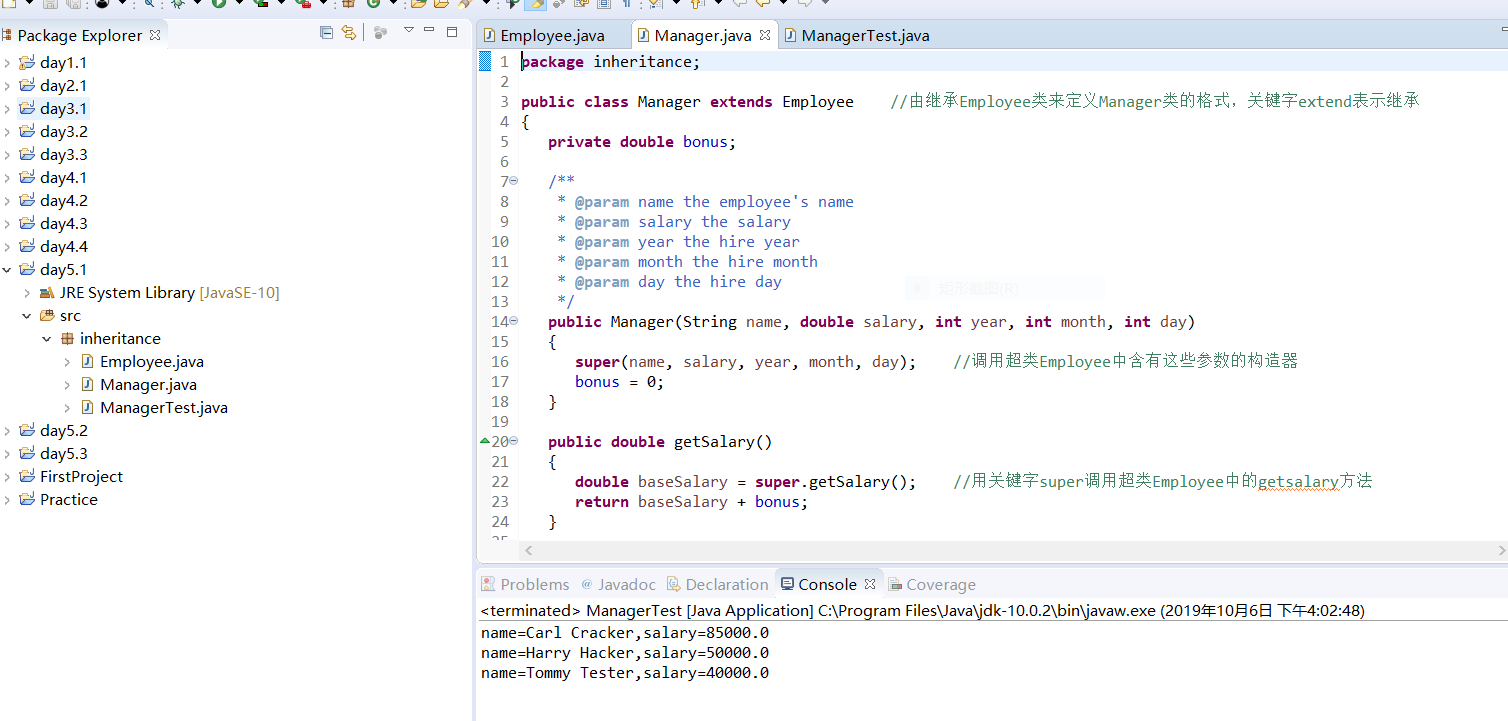Viewport: 1508px width, 721px height.
Task: Expand JRE System Library node
Action: pos(27,293)
